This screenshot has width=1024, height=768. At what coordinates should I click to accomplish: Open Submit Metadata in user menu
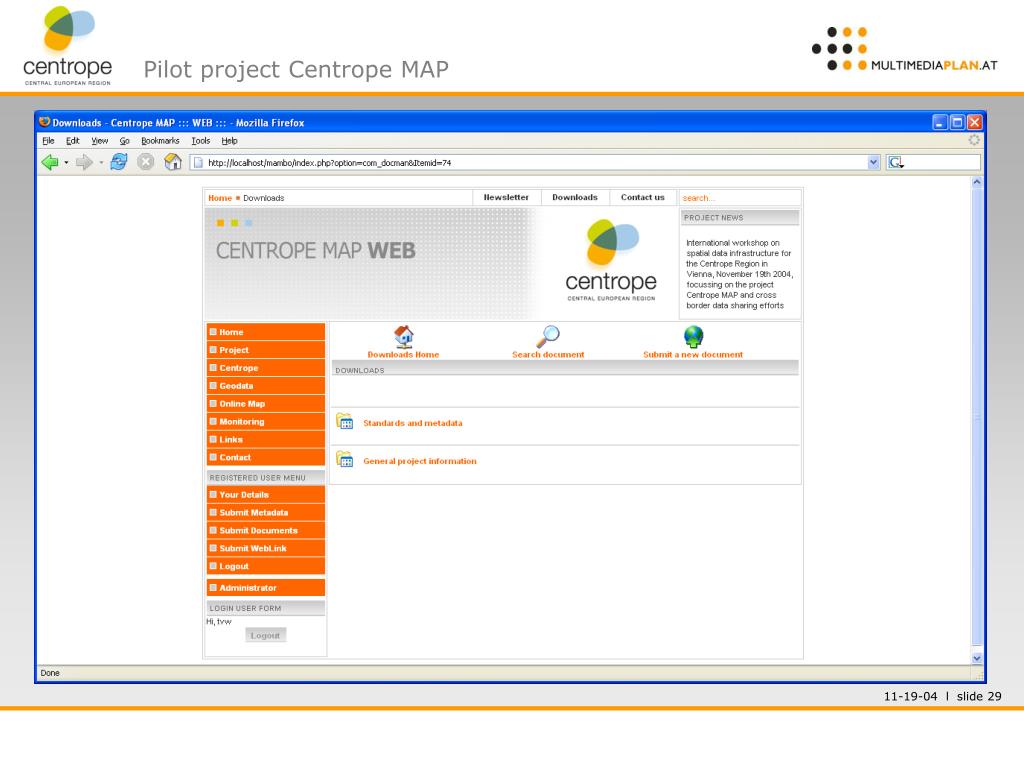pyautogui.click(x=266, y=513)
